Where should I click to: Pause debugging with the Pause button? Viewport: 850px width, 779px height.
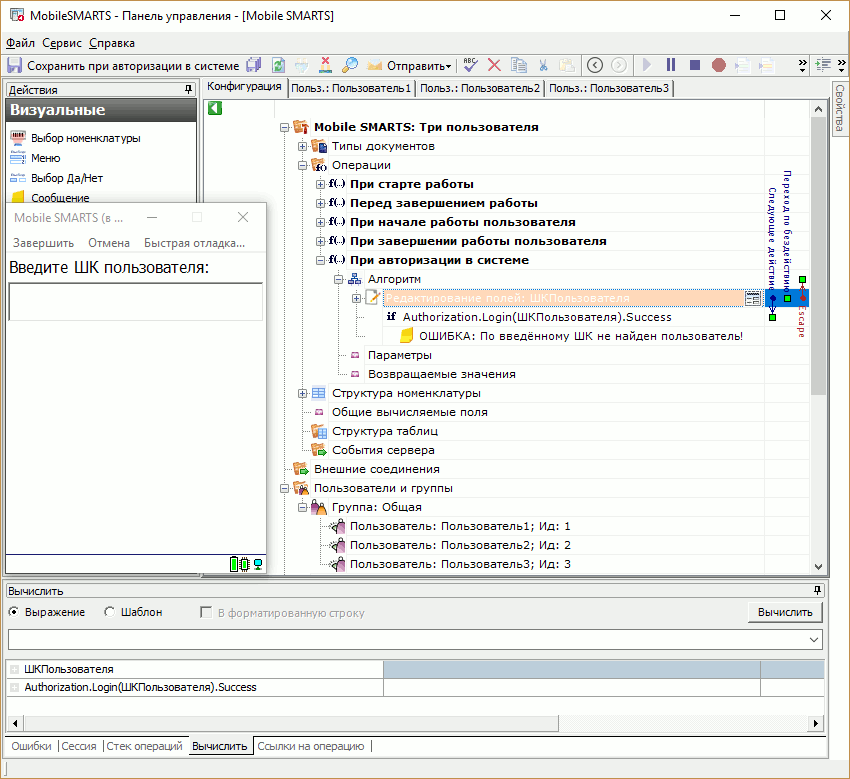tap(671, 66)
